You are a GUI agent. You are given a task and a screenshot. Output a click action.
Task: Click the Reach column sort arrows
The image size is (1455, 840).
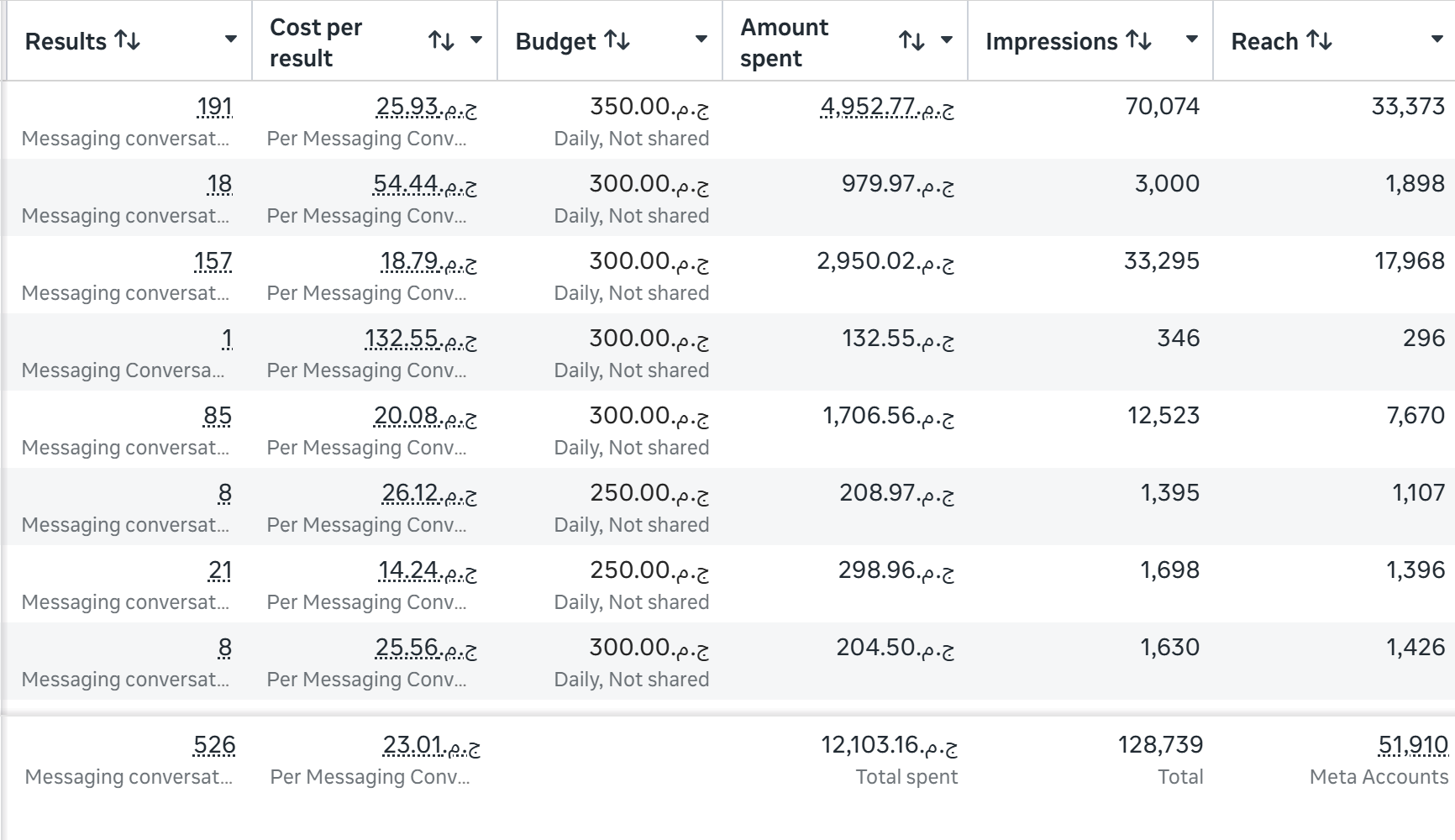tap(1319, 40)
